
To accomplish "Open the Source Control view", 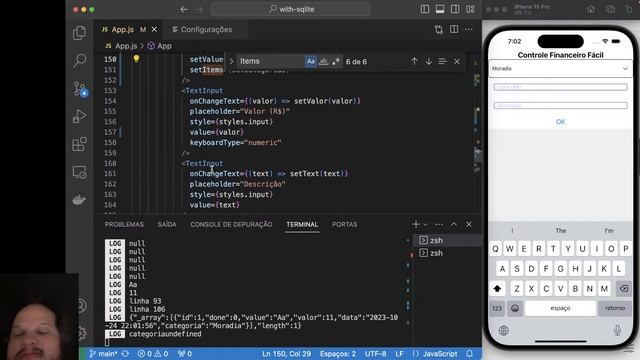I will tap(79, 88).
